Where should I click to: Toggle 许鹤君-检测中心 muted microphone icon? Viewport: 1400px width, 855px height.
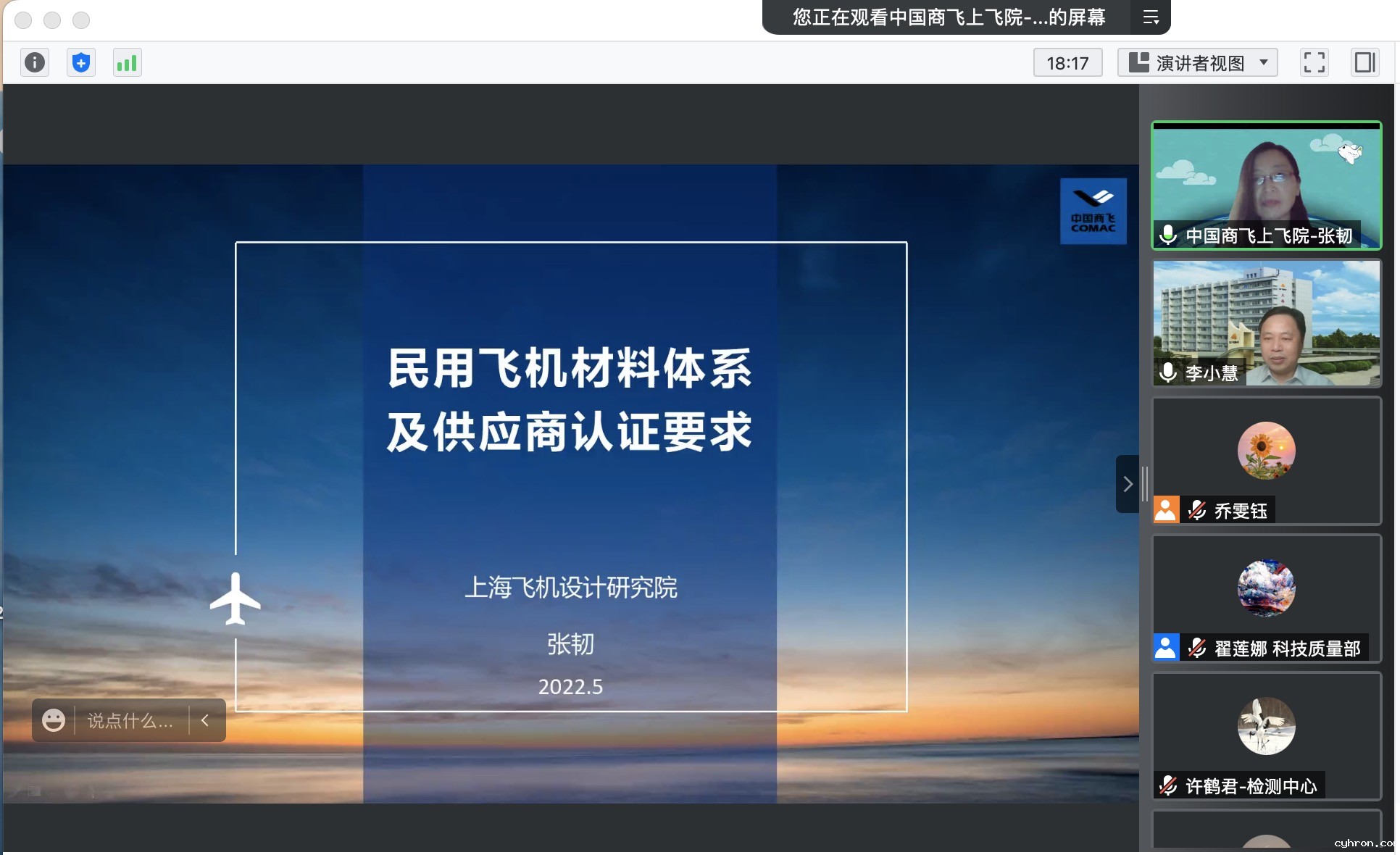(1167, 785)
